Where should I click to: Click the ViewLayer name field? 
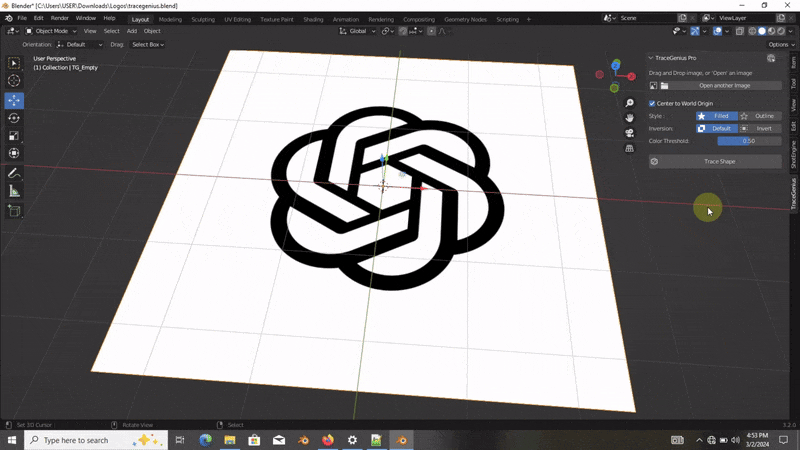pyautogui.click(x=746, y=18)
